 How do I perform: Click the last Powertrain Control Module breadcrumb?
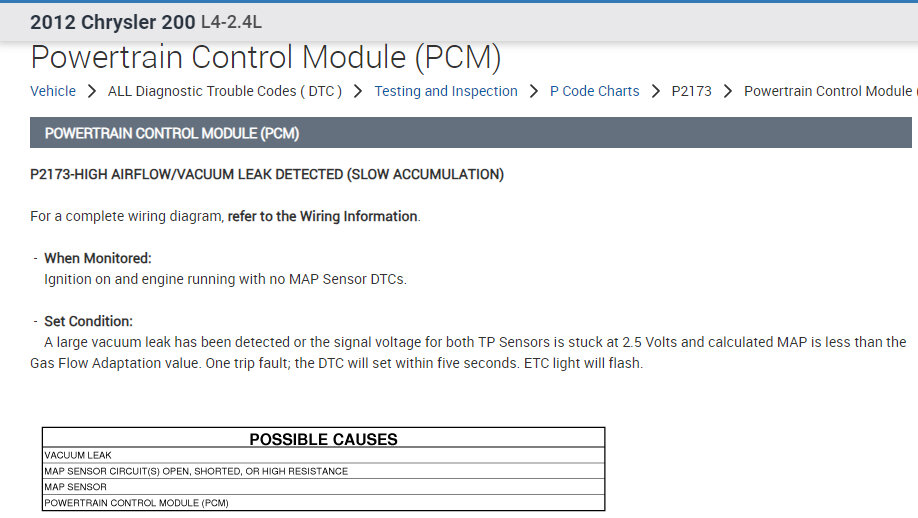(828, 91)
